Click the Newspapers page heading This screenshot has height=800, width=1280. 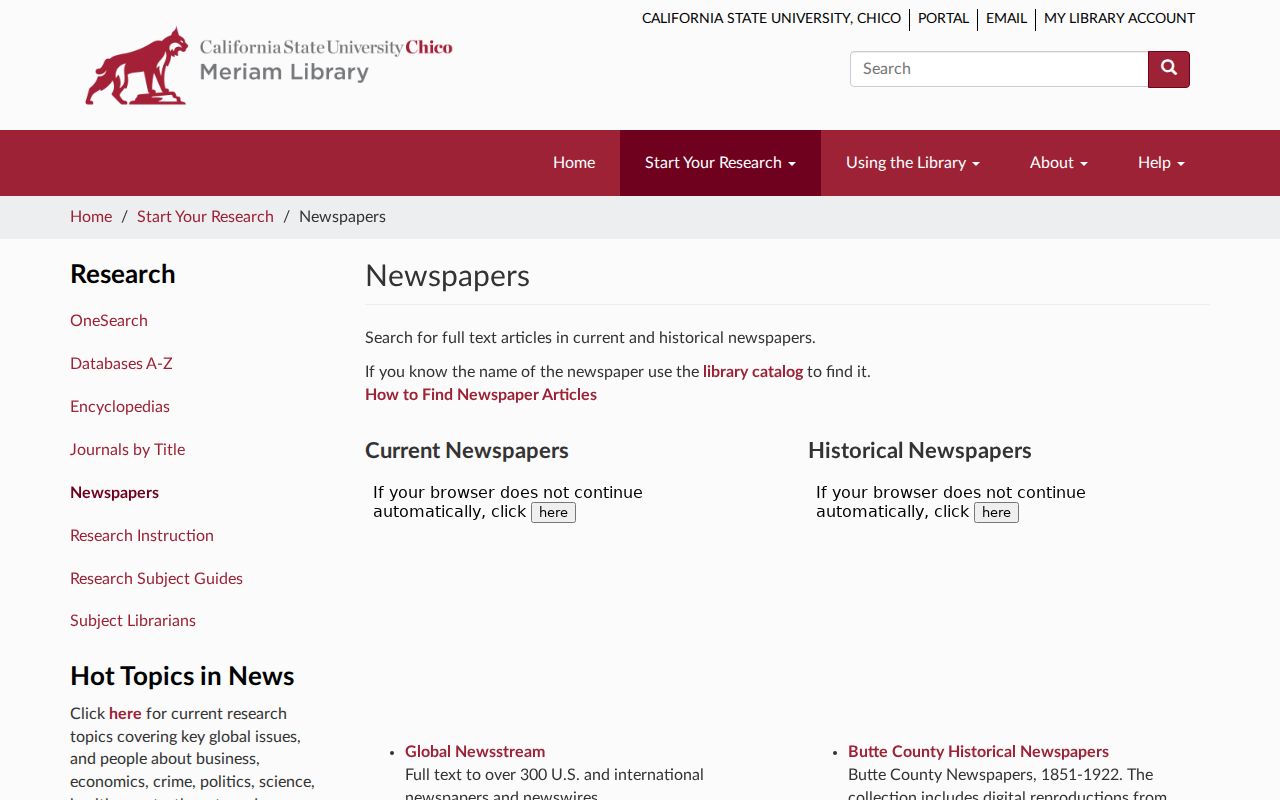[x=447, y=276]
